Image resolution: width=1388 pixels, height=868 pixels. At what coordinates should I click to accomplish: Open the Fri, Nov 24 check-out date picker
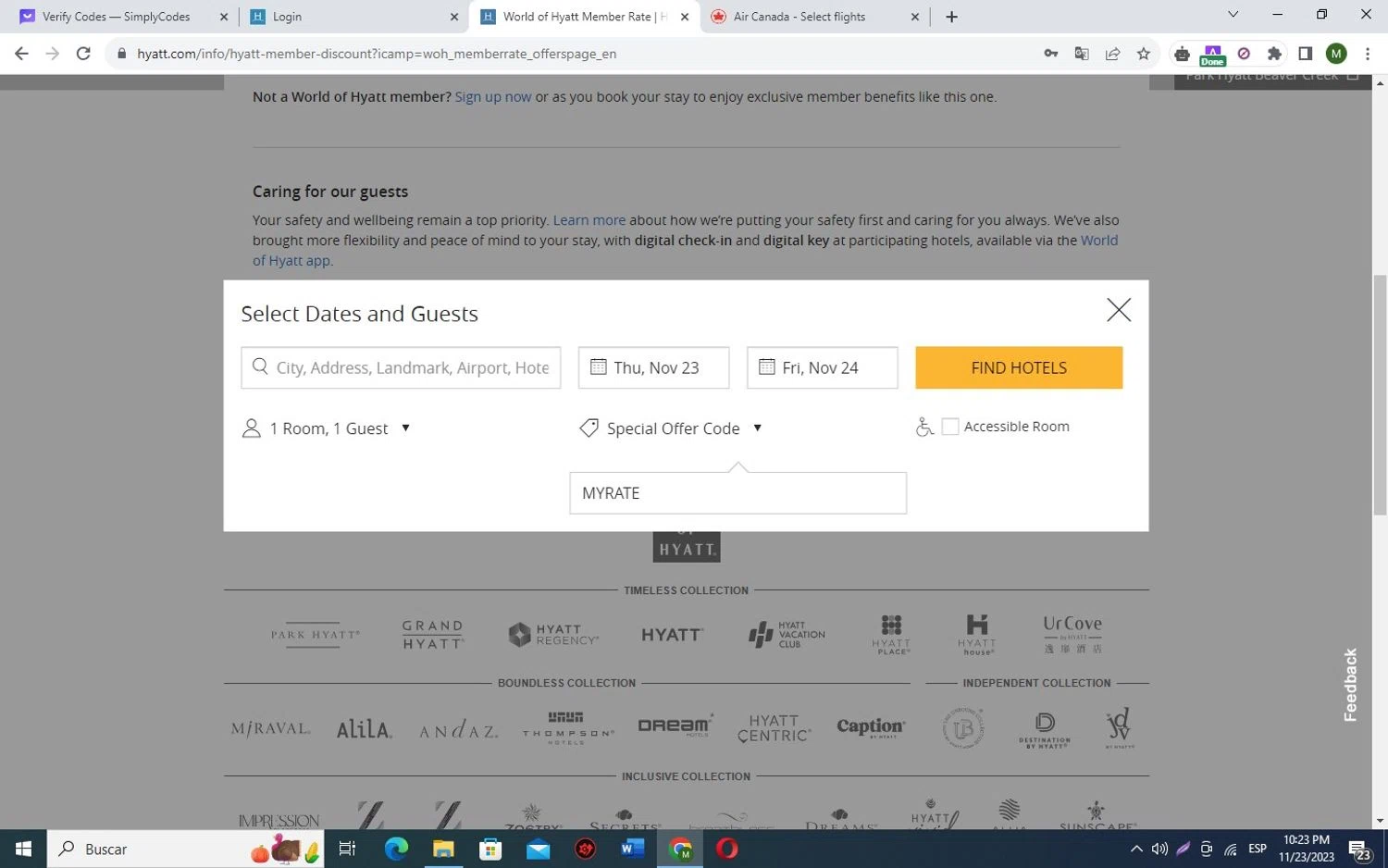click(x=822, y=367)
